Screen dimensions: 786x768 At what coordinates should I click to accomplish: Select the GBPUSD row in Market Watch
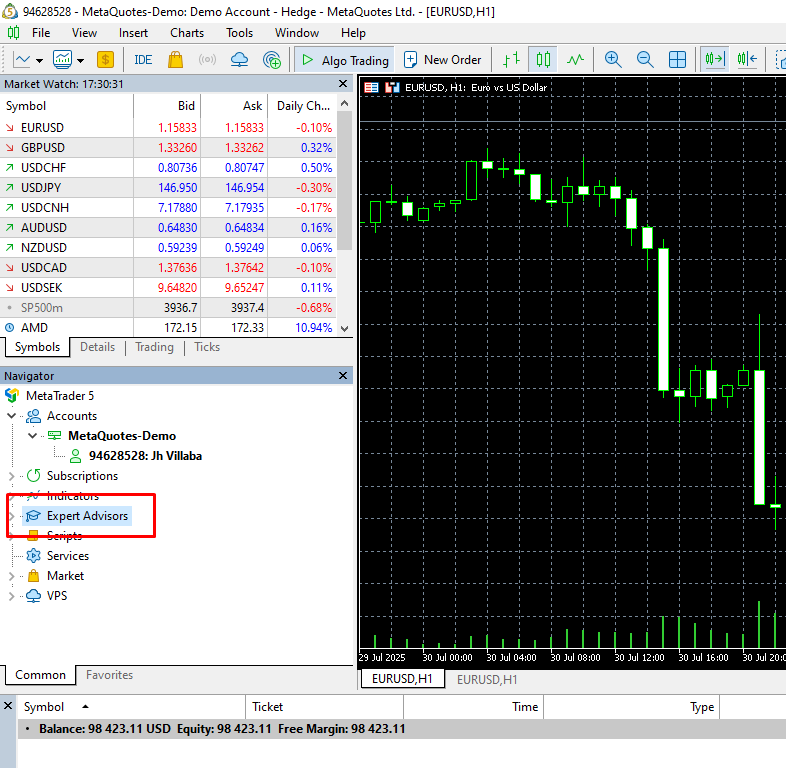pos(43,147)
